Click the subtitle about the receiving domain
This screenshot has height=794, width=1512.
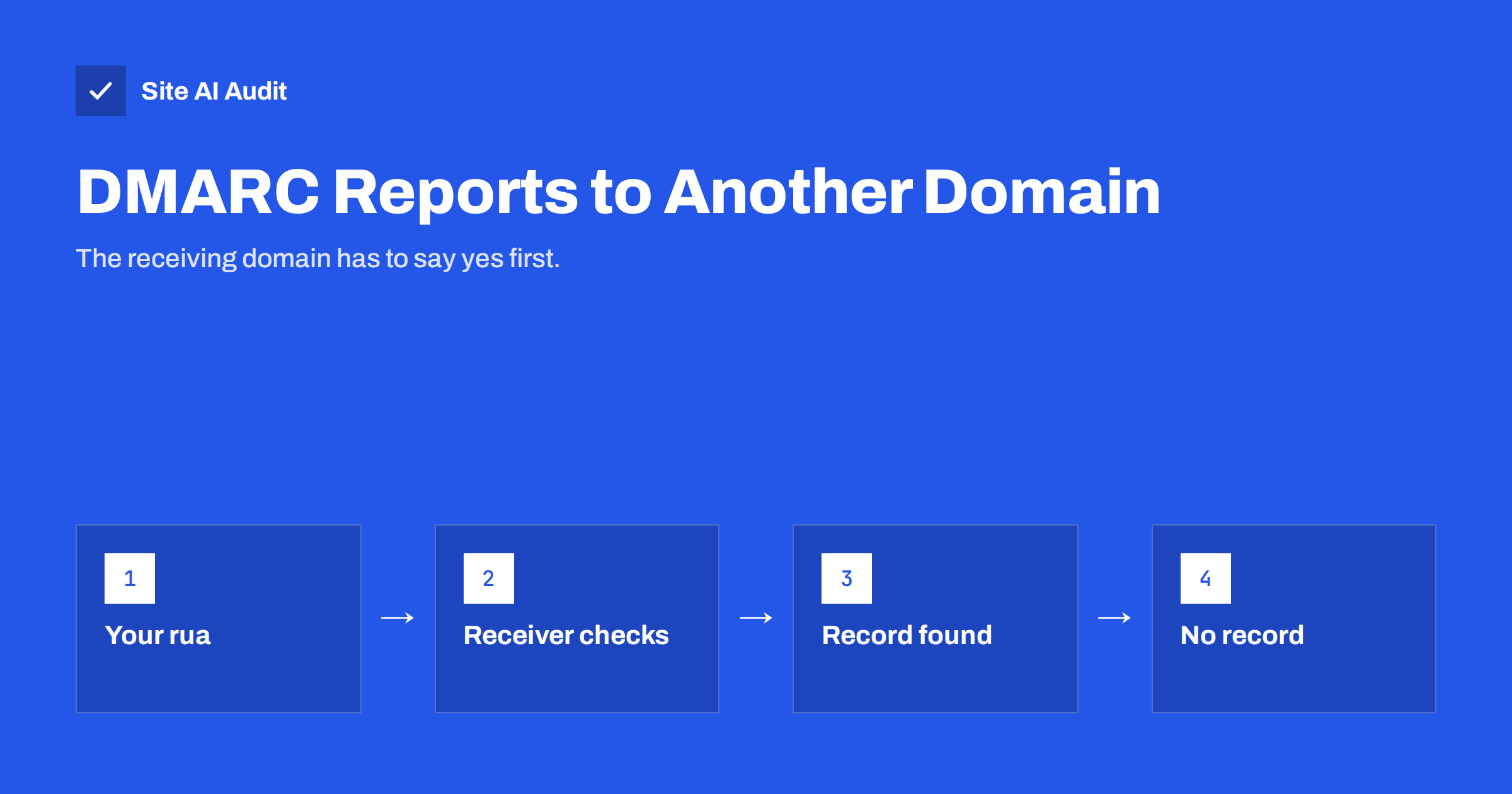click(318, 258)
